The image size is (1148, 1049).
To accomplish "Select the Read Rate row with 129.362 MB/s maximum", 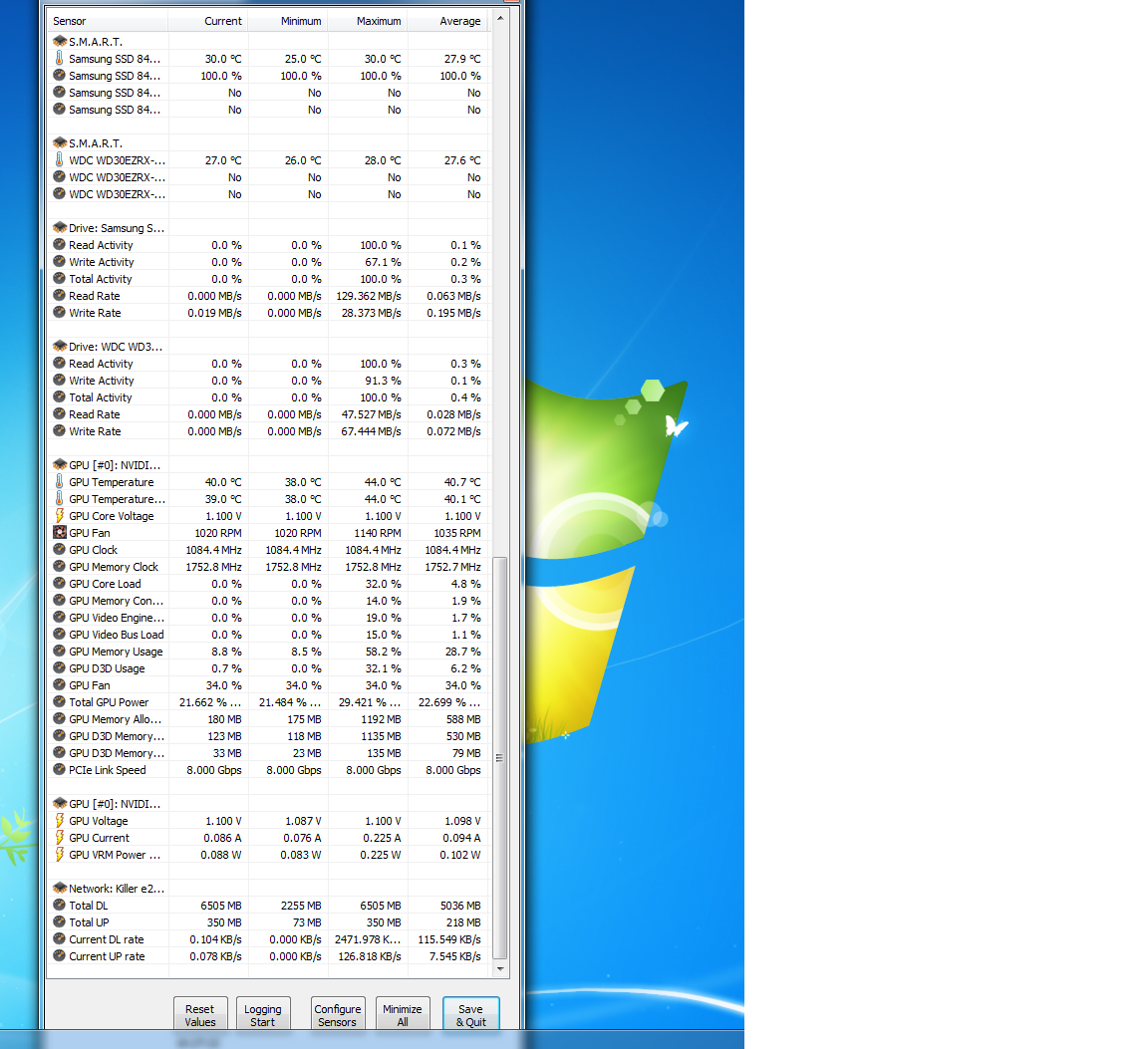I will click(268, 296).
